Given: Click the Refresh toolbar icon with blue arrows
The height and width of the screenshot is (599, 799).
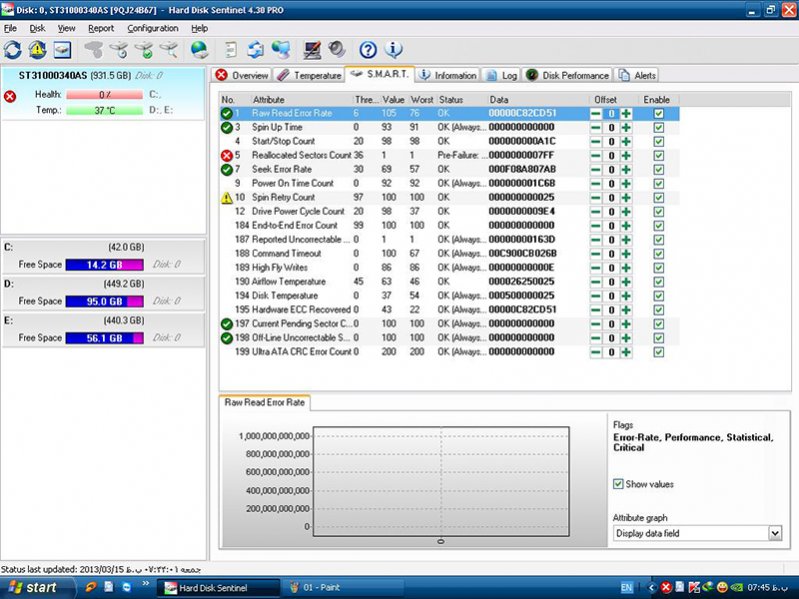Looking at the screenshot, I should pos(13,50).
